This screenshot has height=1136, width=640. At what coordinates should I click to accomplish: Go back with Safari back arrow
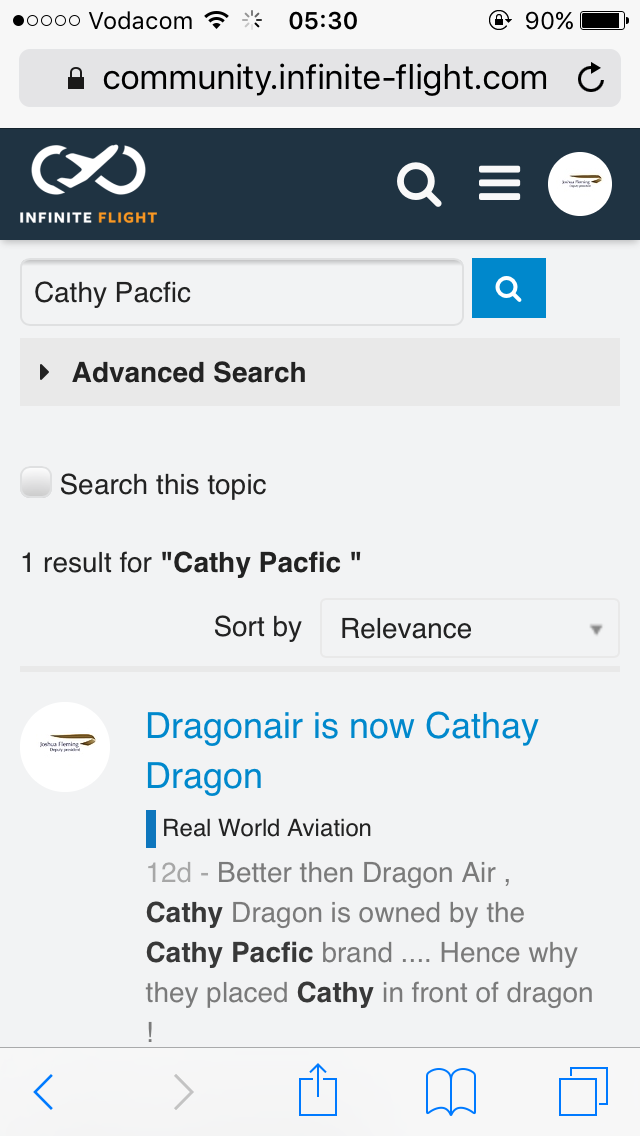43,1092
